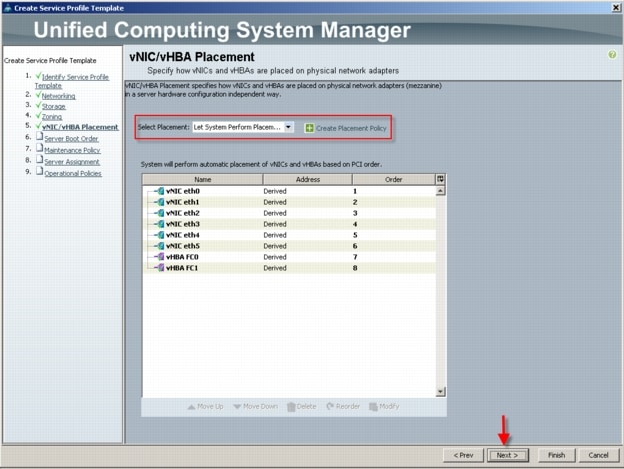Viewport: 624px width, 469px height.
Task: Go to the Networking step
Action: click(58, 96)
